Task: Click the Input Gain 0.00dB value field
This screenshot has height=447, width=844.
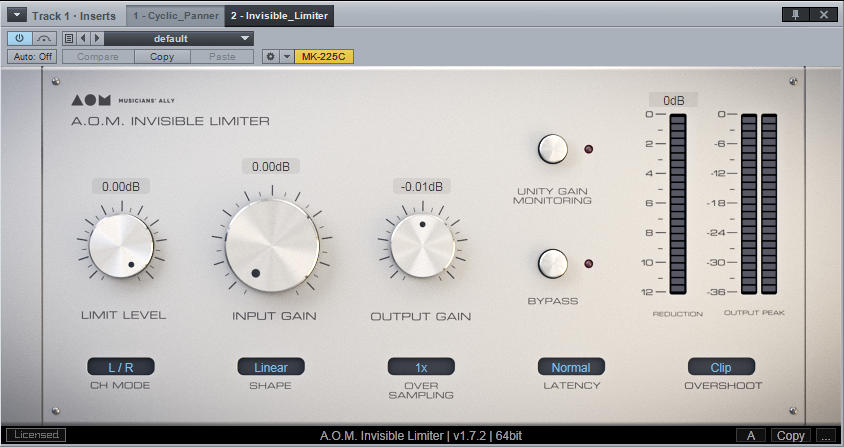Action: pos(271,166)
